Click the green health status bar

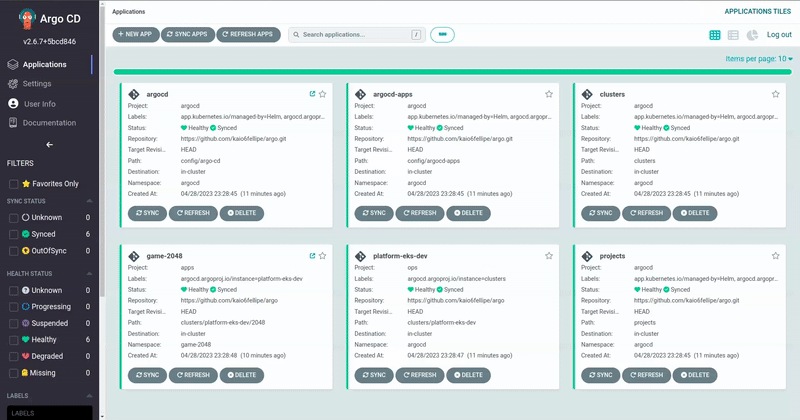[x=453, y=72]
